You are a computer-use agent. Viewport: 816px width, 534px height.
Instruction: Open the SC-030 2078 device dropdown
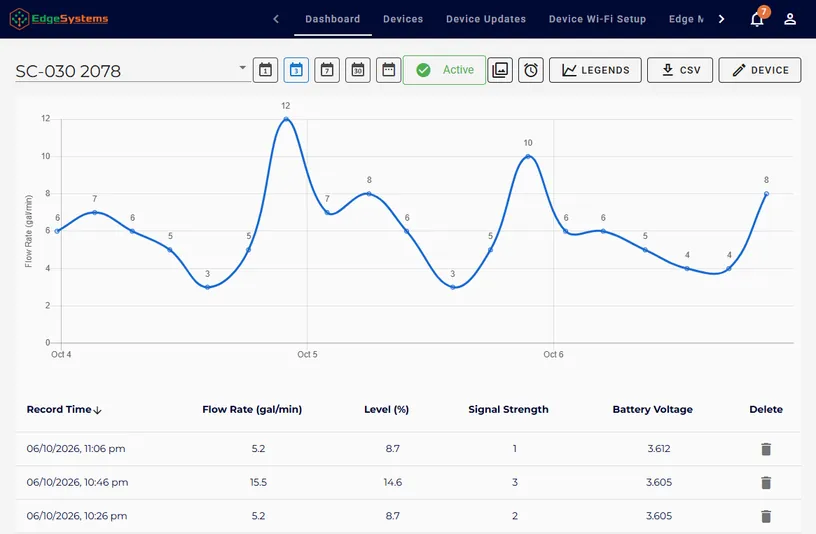coord(132,70)
